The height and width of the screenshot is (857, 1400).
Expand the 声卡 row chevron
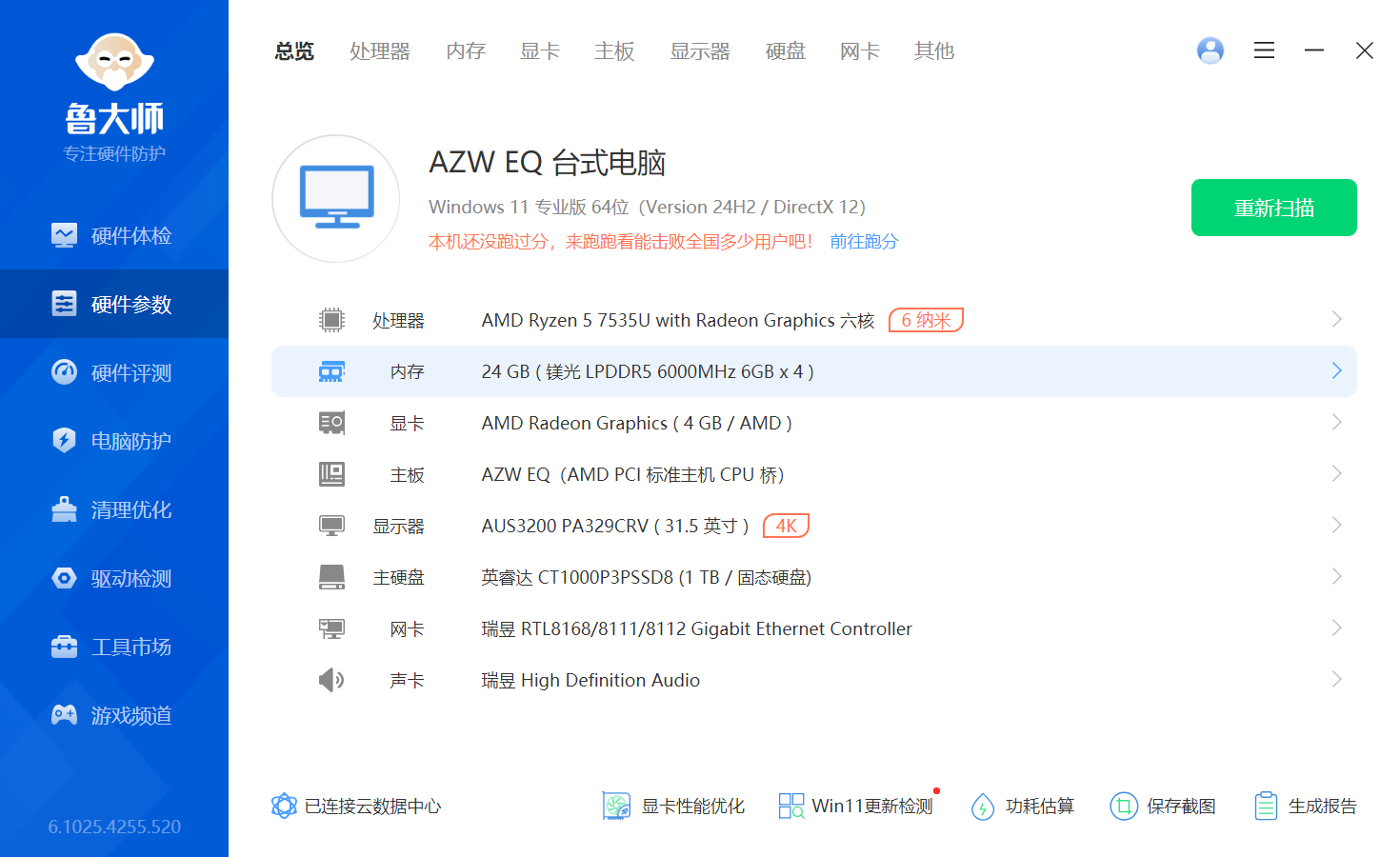tap(1337, 679)
